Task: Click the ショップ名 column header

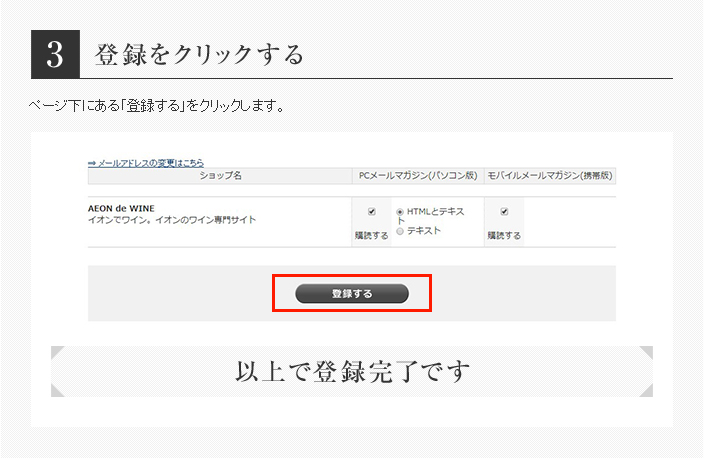Action: pyautogui.click(x=220, y=176)
